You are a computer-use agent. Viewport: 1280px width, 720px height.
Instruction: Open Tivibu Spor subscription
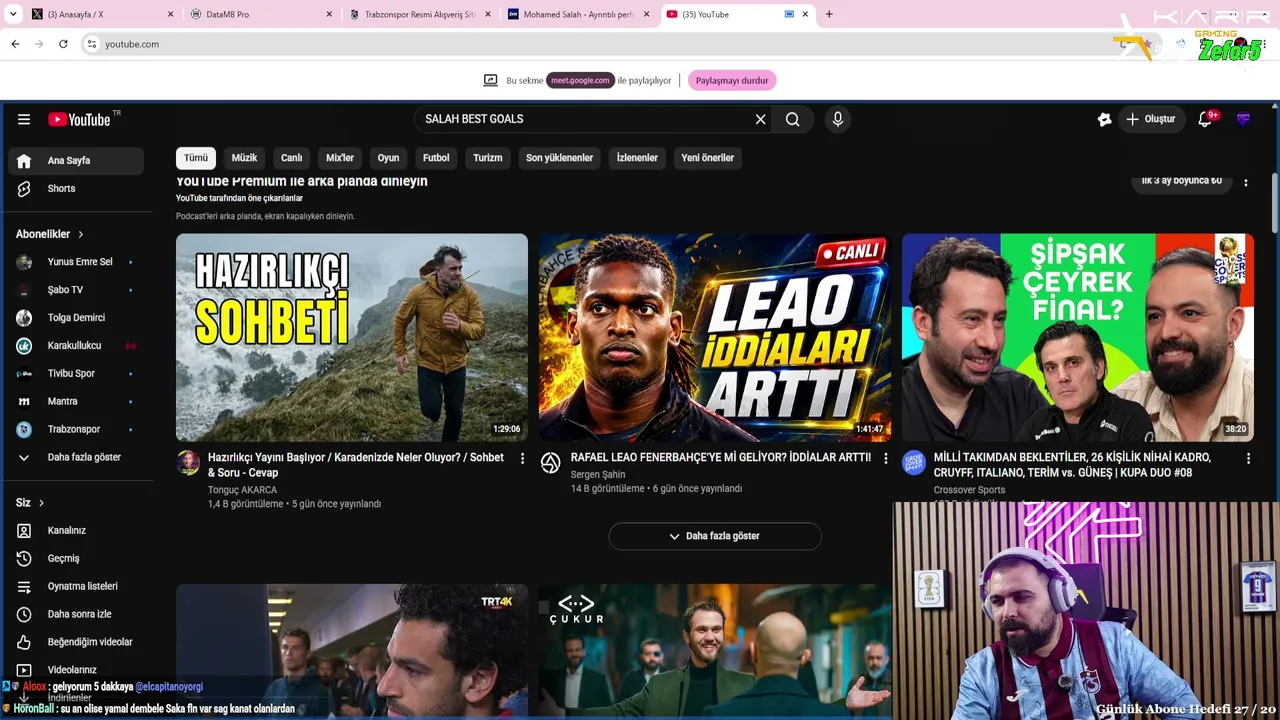pyautogui.click(x=76, y=373)
